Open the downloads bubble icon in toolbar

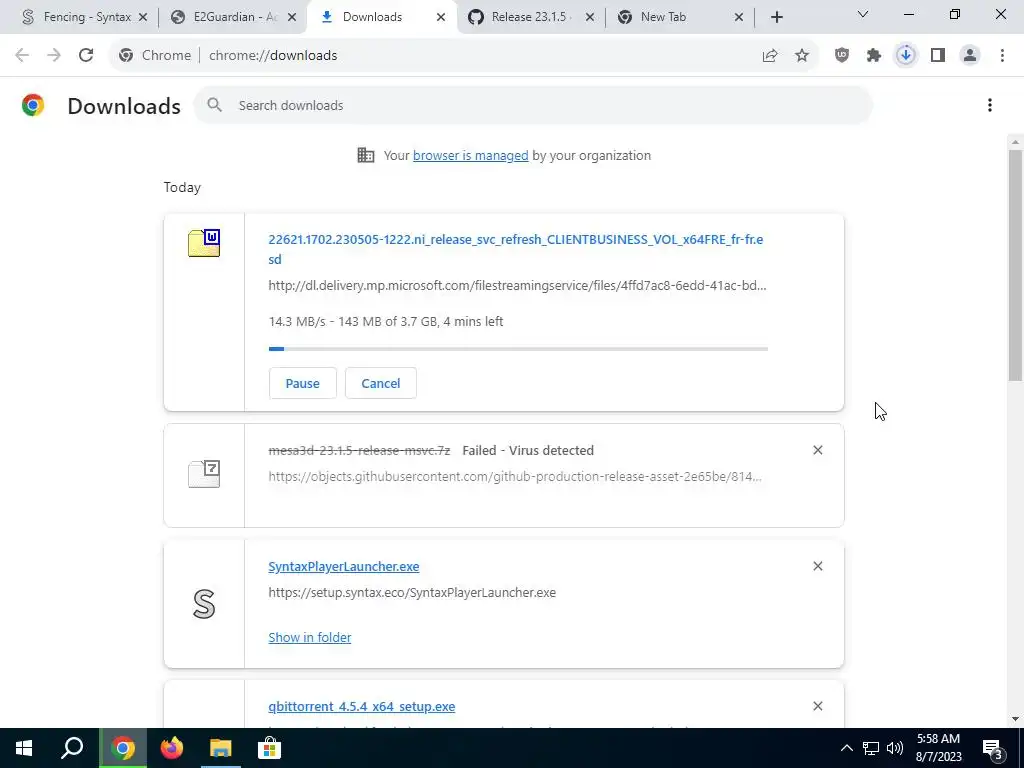(x=906, y=56)
